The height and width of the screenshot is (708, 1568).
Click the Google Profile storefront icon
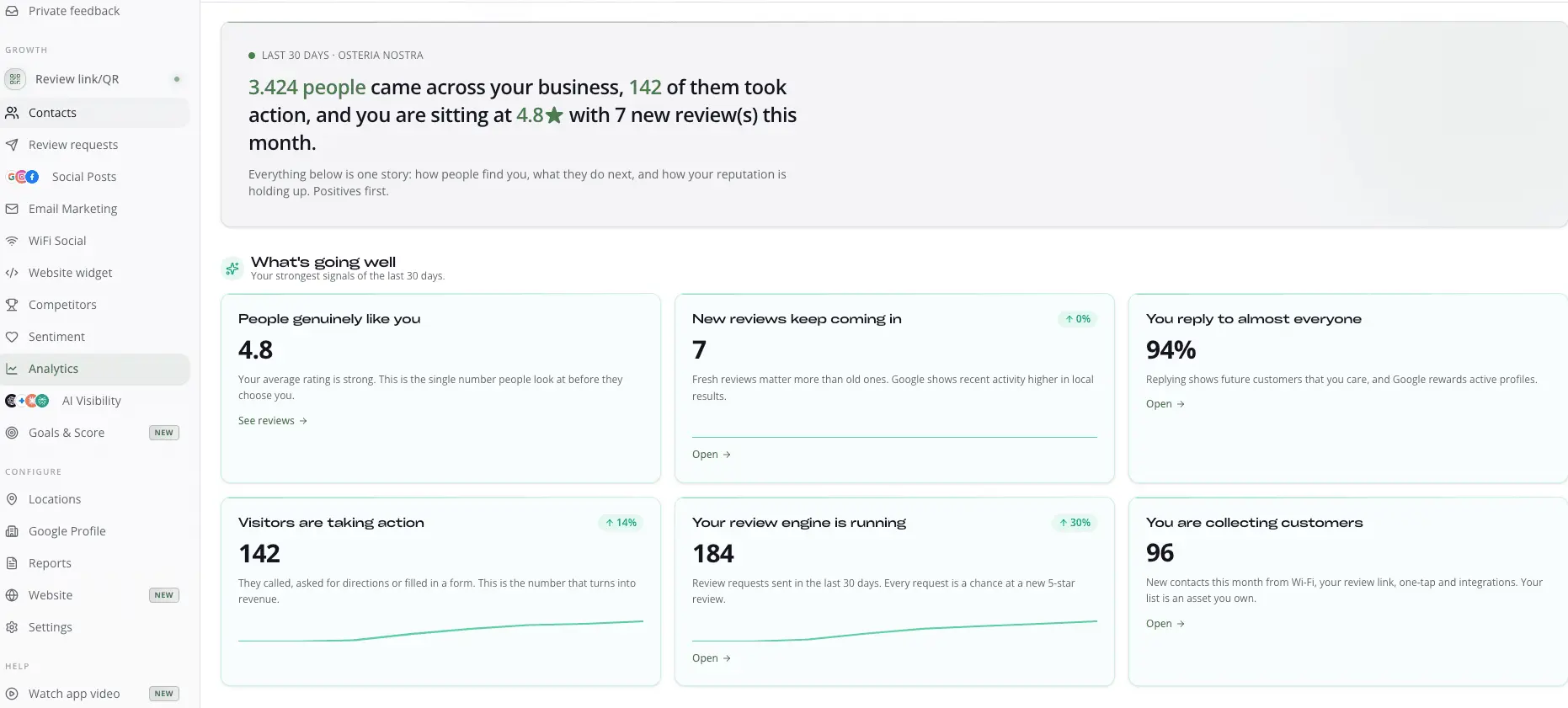pyautogui.click(x=12, y=531)
